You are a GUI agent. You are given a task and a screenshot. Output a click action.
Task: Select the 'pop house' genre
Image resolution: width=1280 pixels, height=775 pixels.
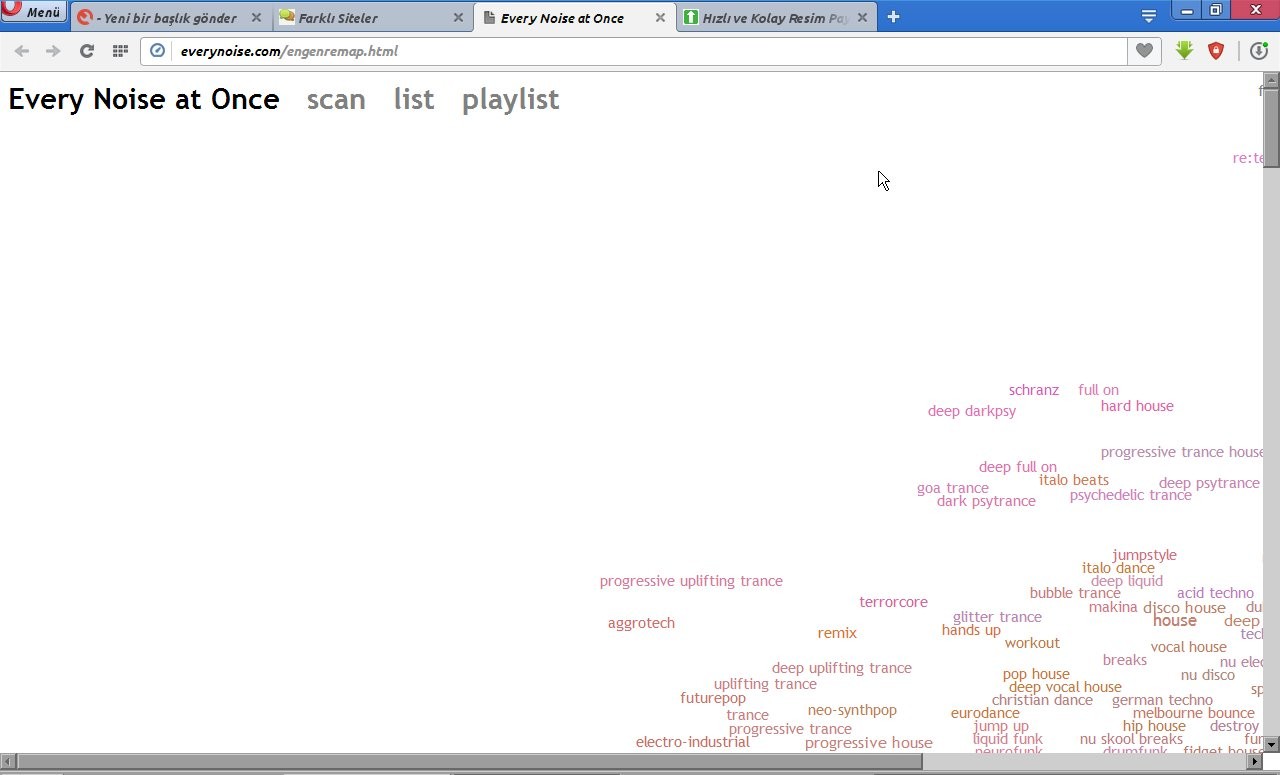[1036, 674]
